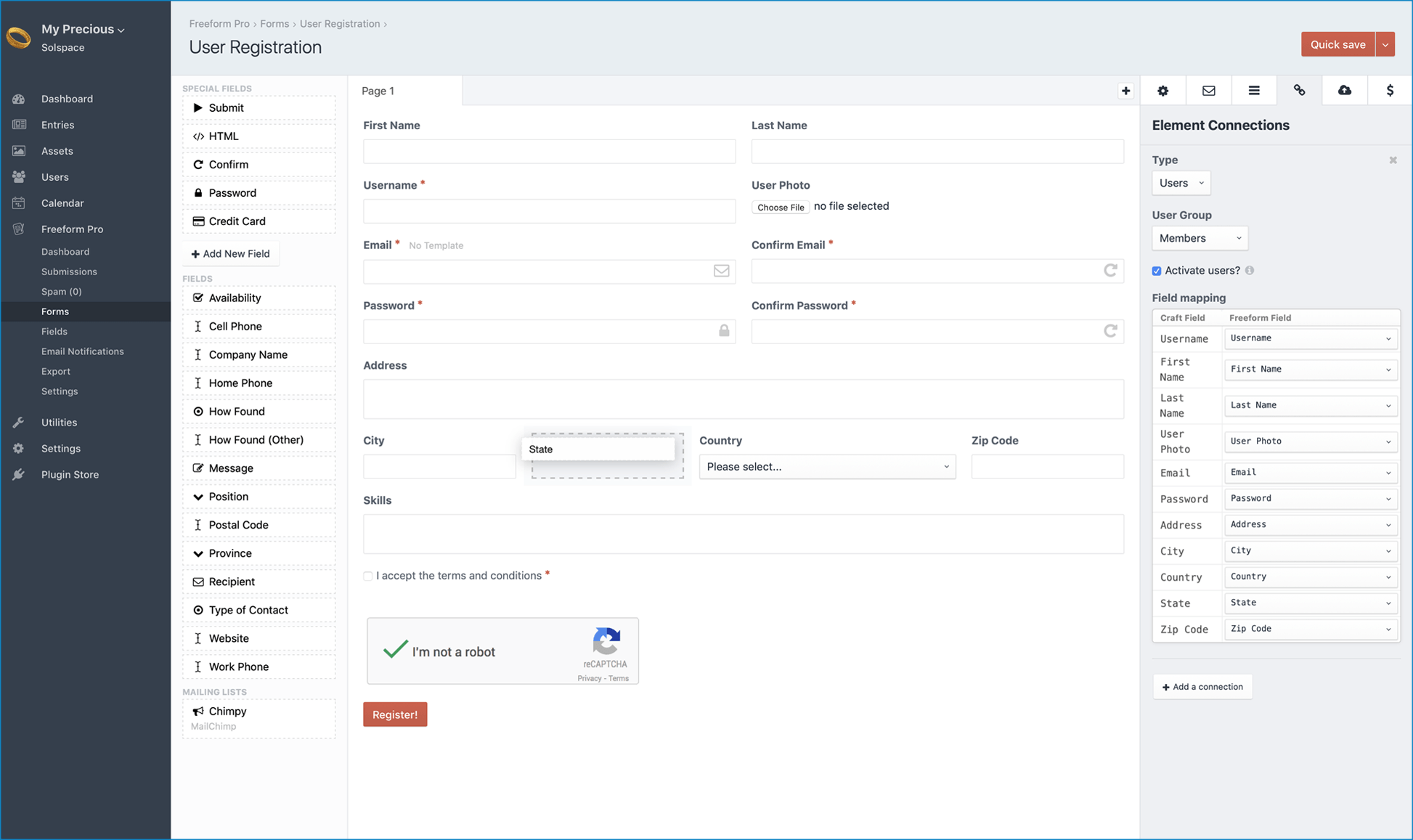Open the email notifications envelope icon

1208,90
